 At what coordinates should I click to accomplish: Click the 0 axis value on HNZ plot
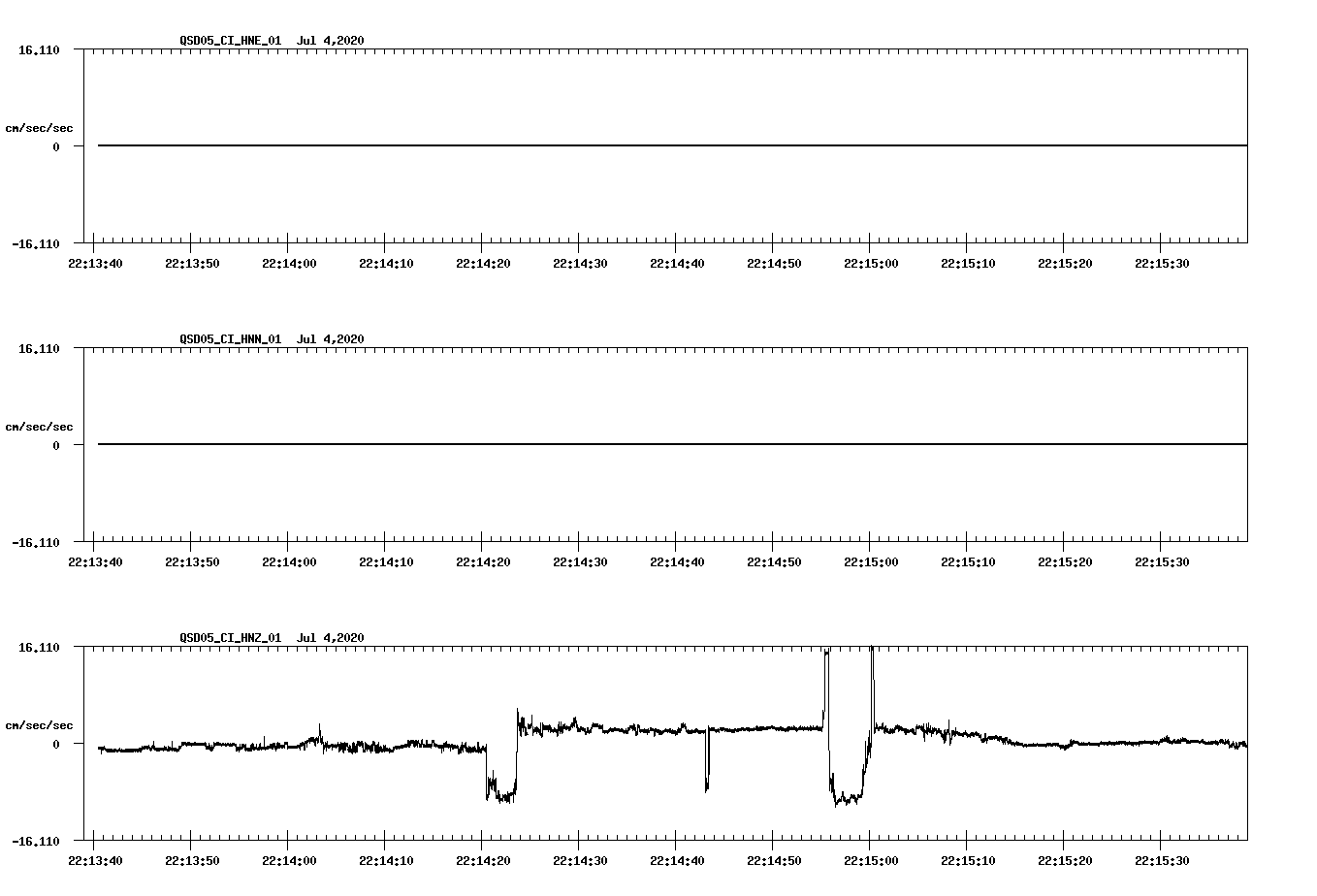coord(56,744)
